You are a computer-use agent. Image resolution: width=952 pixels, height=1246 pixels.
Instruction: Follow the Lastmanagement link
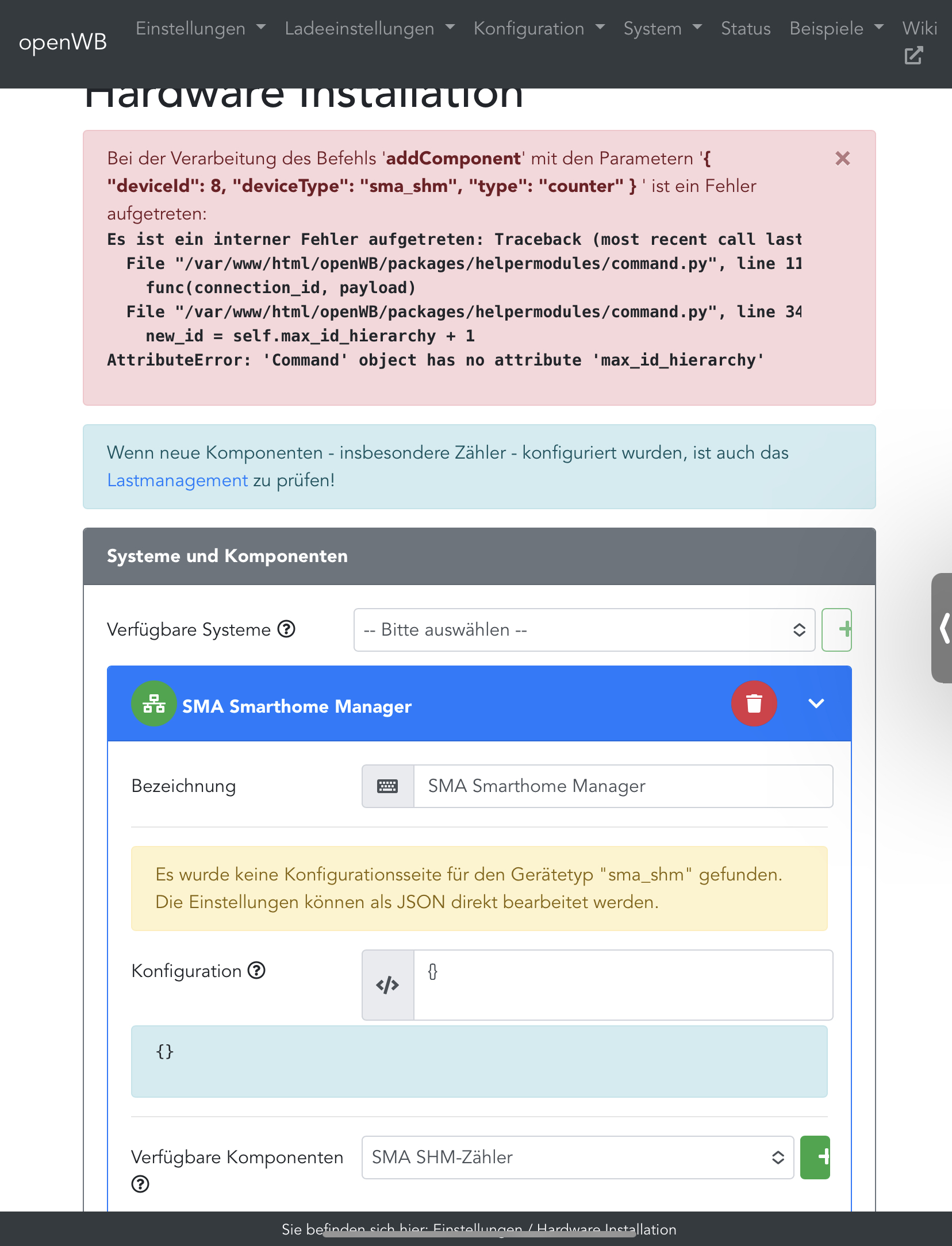(178, 480)
